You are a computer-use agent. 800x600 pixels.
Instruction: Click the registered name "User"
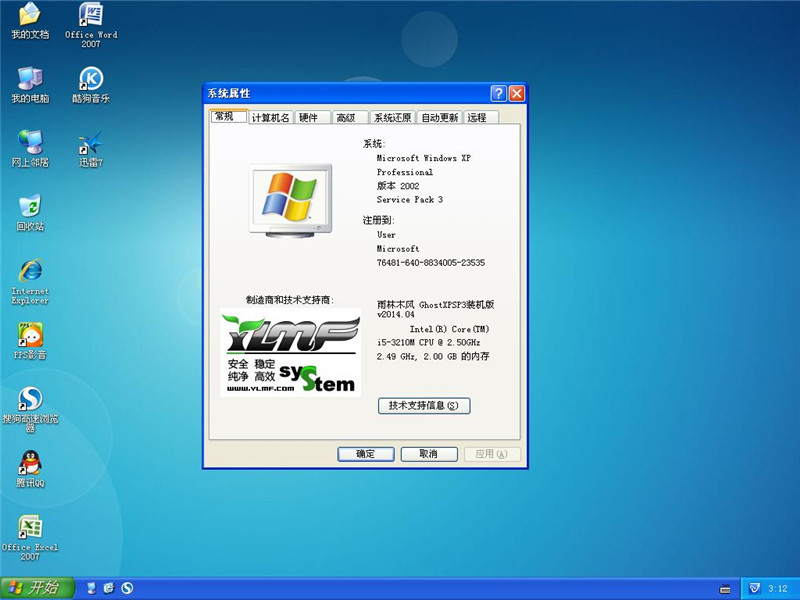(386, 235)
